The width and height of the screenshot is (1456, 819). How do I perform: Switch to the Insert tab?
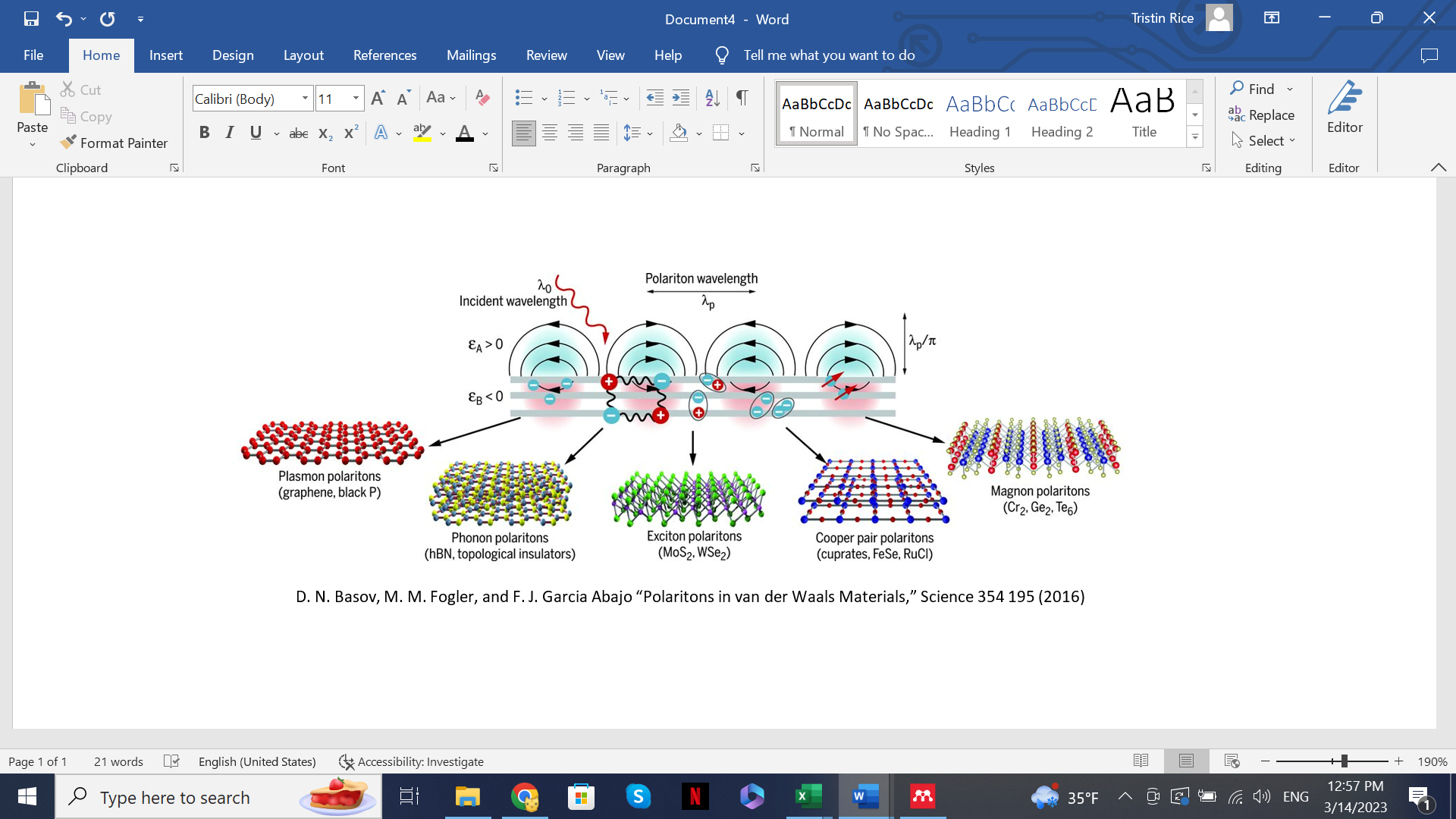point(165,55)
